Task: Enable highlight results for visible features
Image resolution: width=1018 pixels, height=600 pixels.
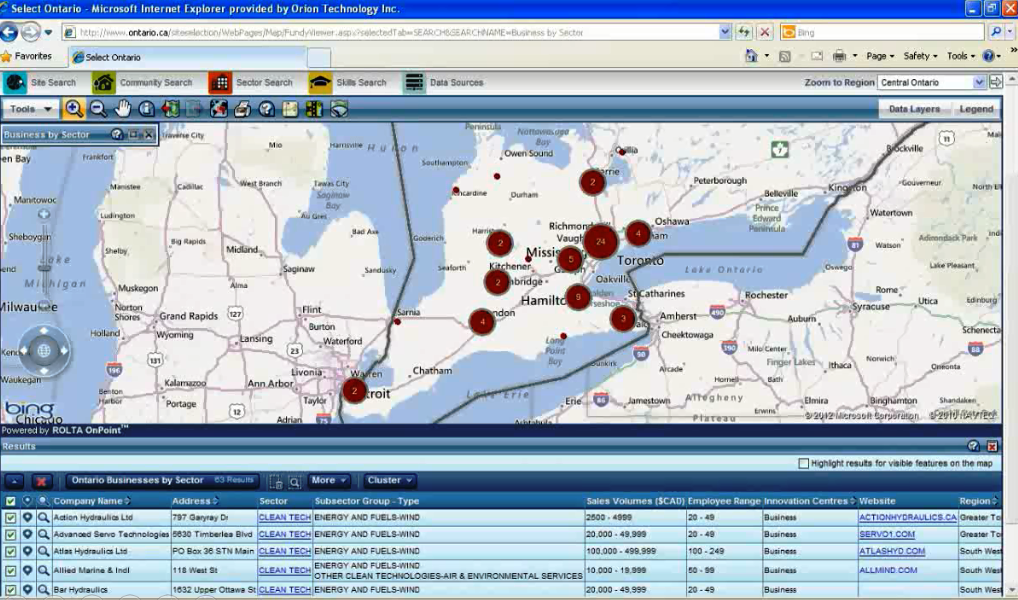Action: [804, 464]
